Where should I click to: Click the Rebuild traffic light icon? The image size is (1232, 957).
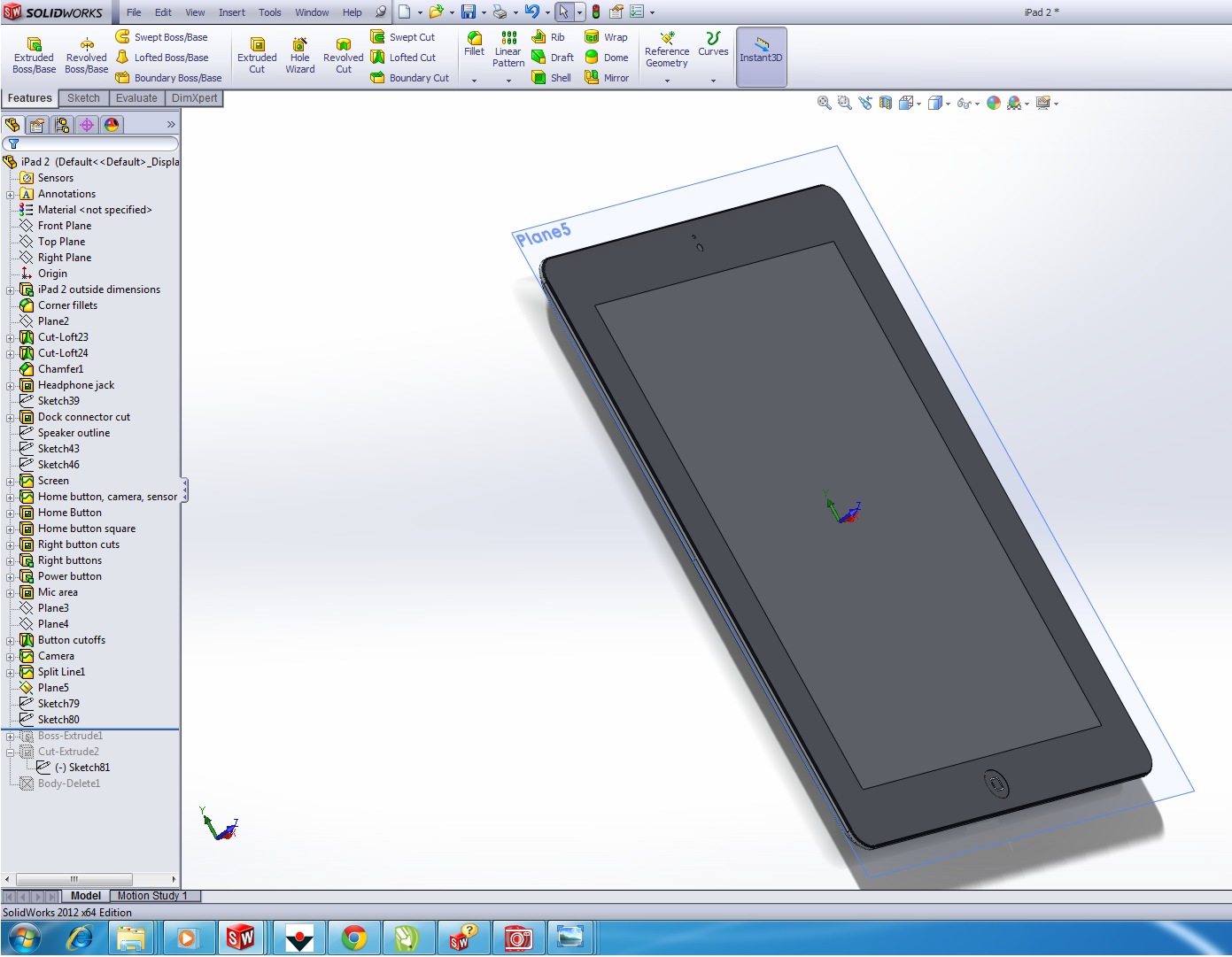(x=596, y=12)
